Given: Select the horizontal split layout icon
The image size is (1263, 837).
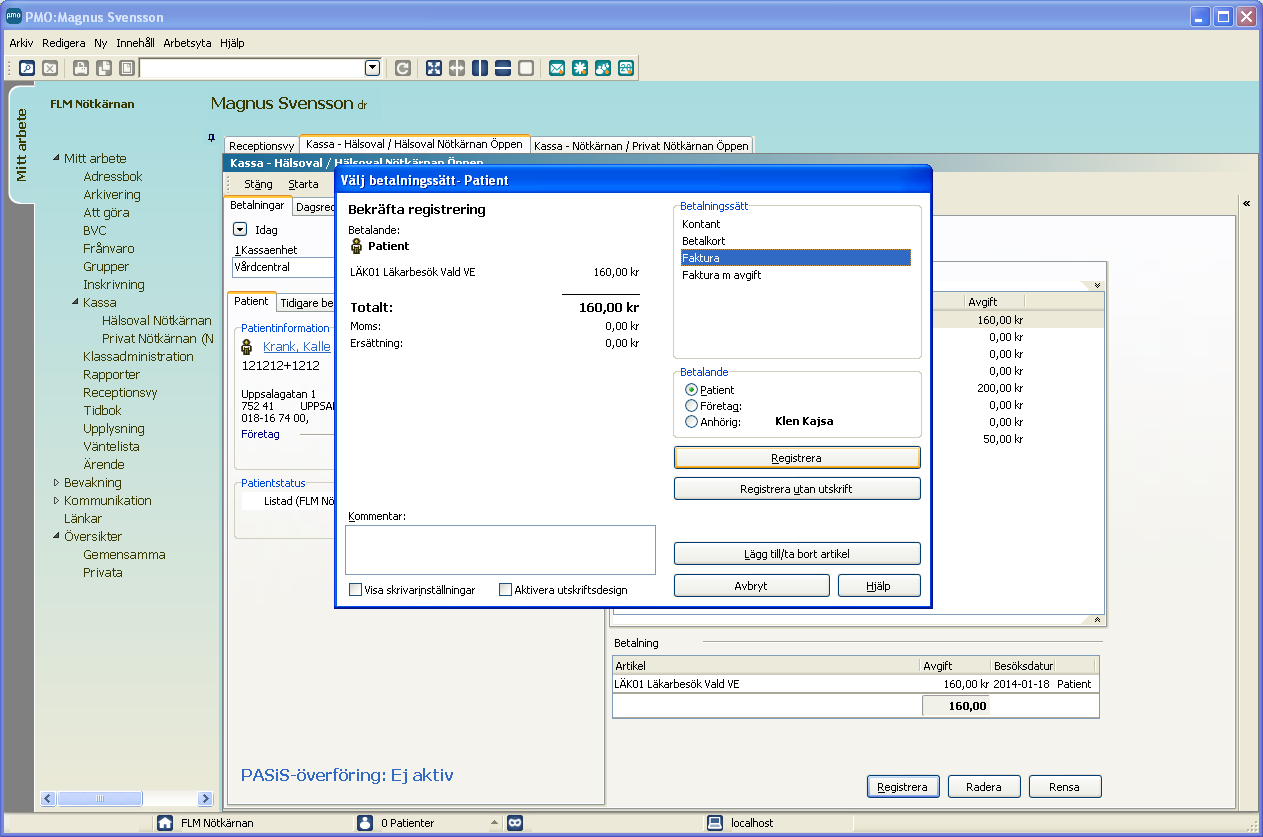Looking at the screenshot, I should coord(503,68).
